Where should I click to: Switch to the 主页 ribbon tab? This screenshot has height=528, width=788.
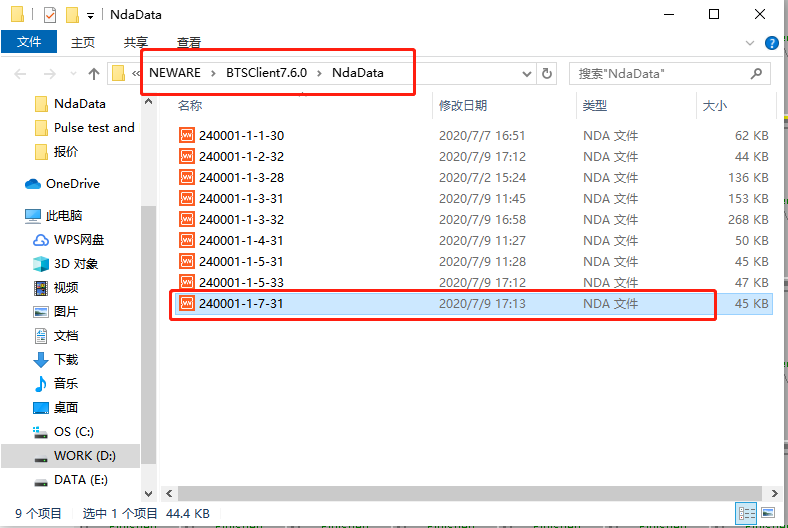click(83, 43)
